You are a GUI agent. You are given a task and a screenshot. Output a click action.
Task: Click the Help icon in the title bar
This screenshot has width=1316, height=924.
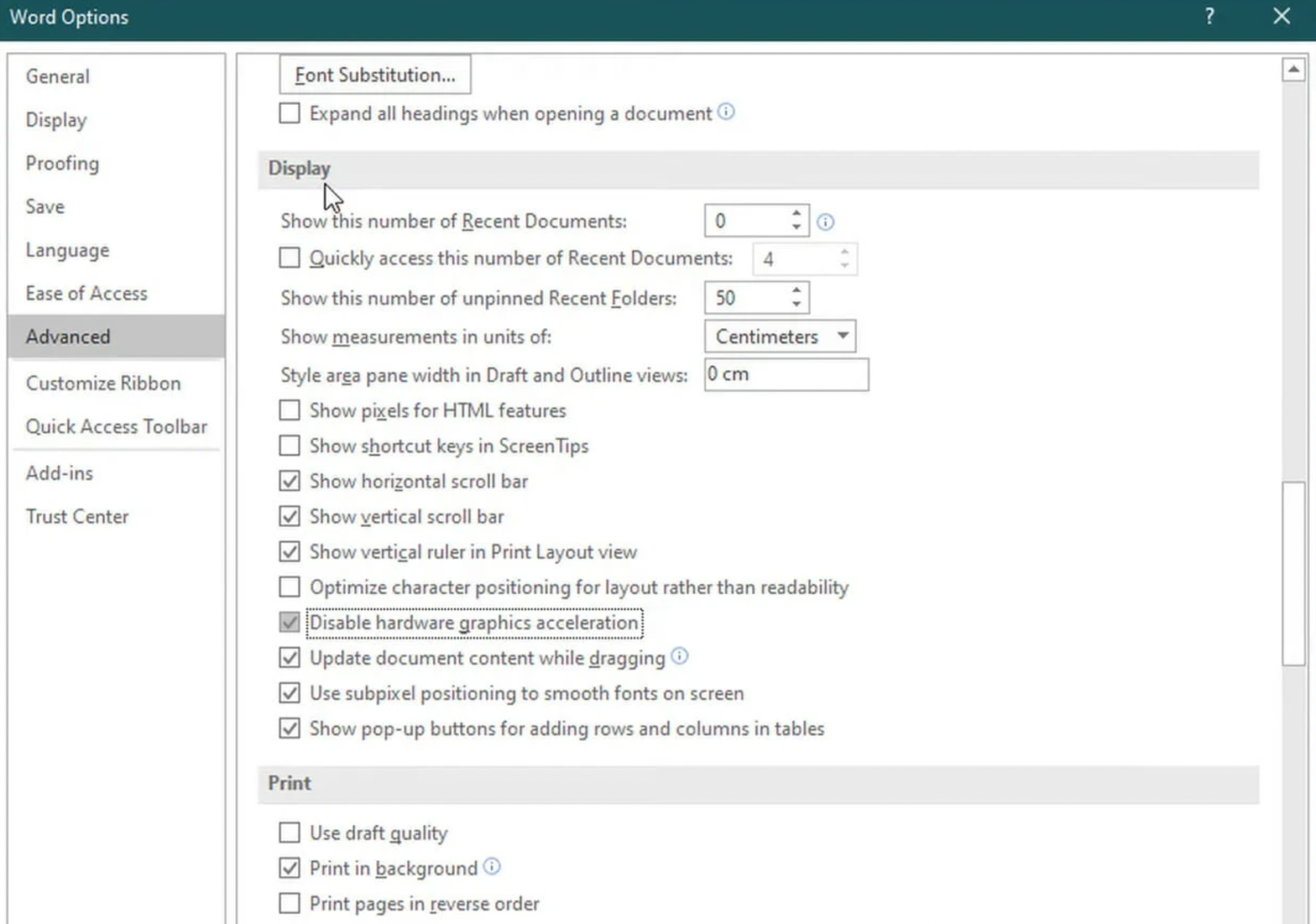[1209, 16]
